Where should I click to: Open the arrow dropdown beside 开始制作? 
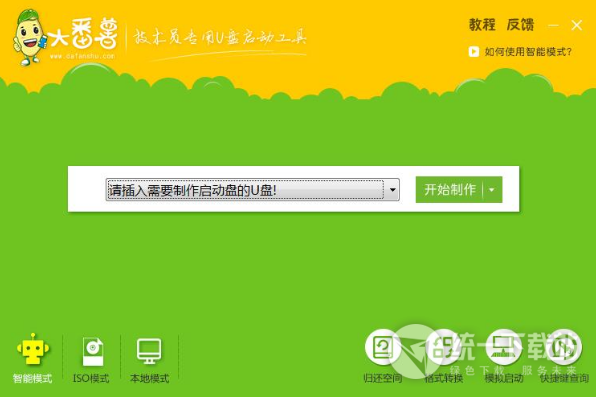coord(492,189)
